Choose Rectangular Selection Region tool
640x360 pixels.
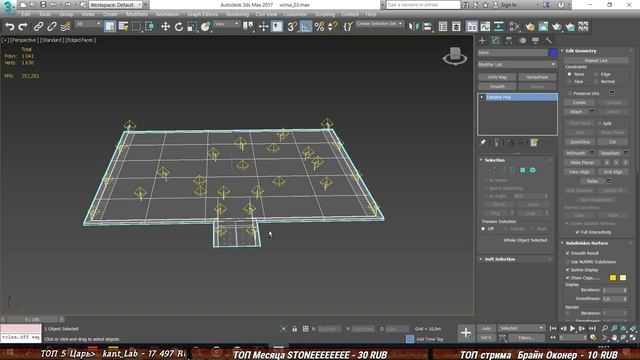[x=136, y=27]
